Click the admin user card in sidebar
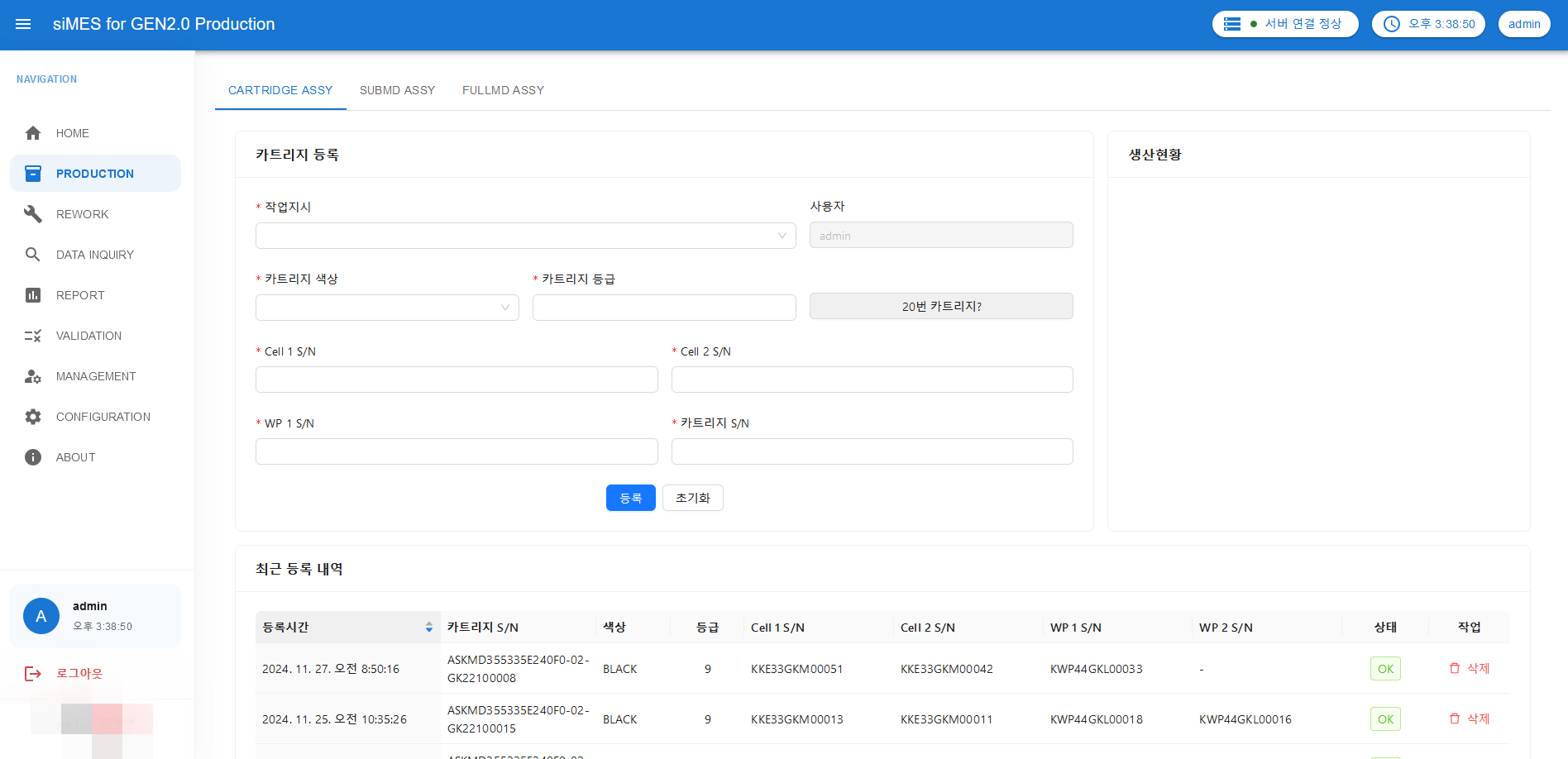 (95, 616)
